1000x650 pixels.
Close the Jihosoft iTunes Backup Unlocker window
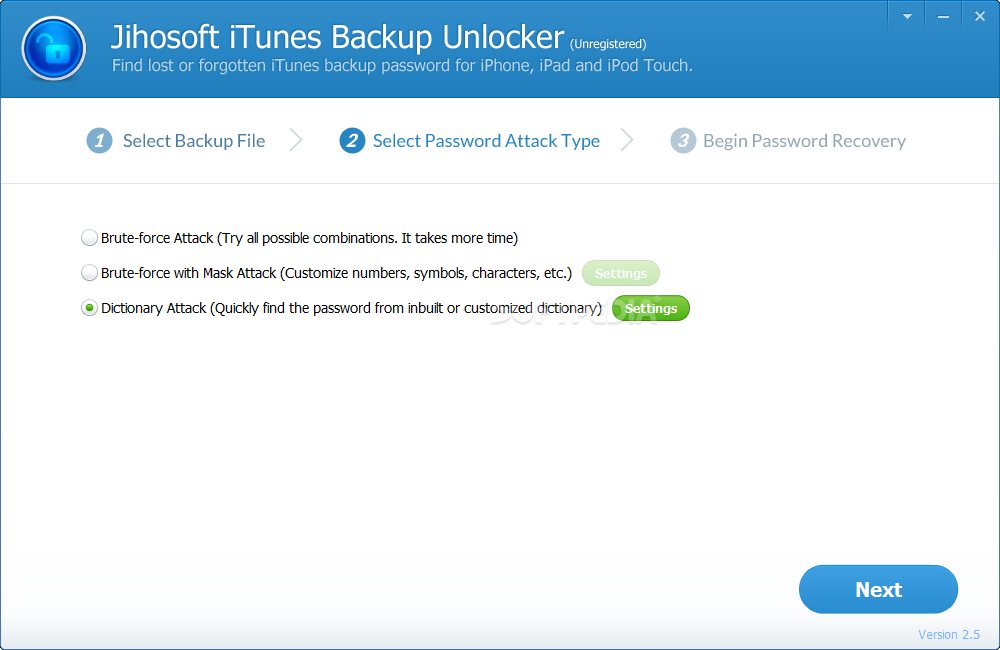pyautogui.click(x=980, y=16)
